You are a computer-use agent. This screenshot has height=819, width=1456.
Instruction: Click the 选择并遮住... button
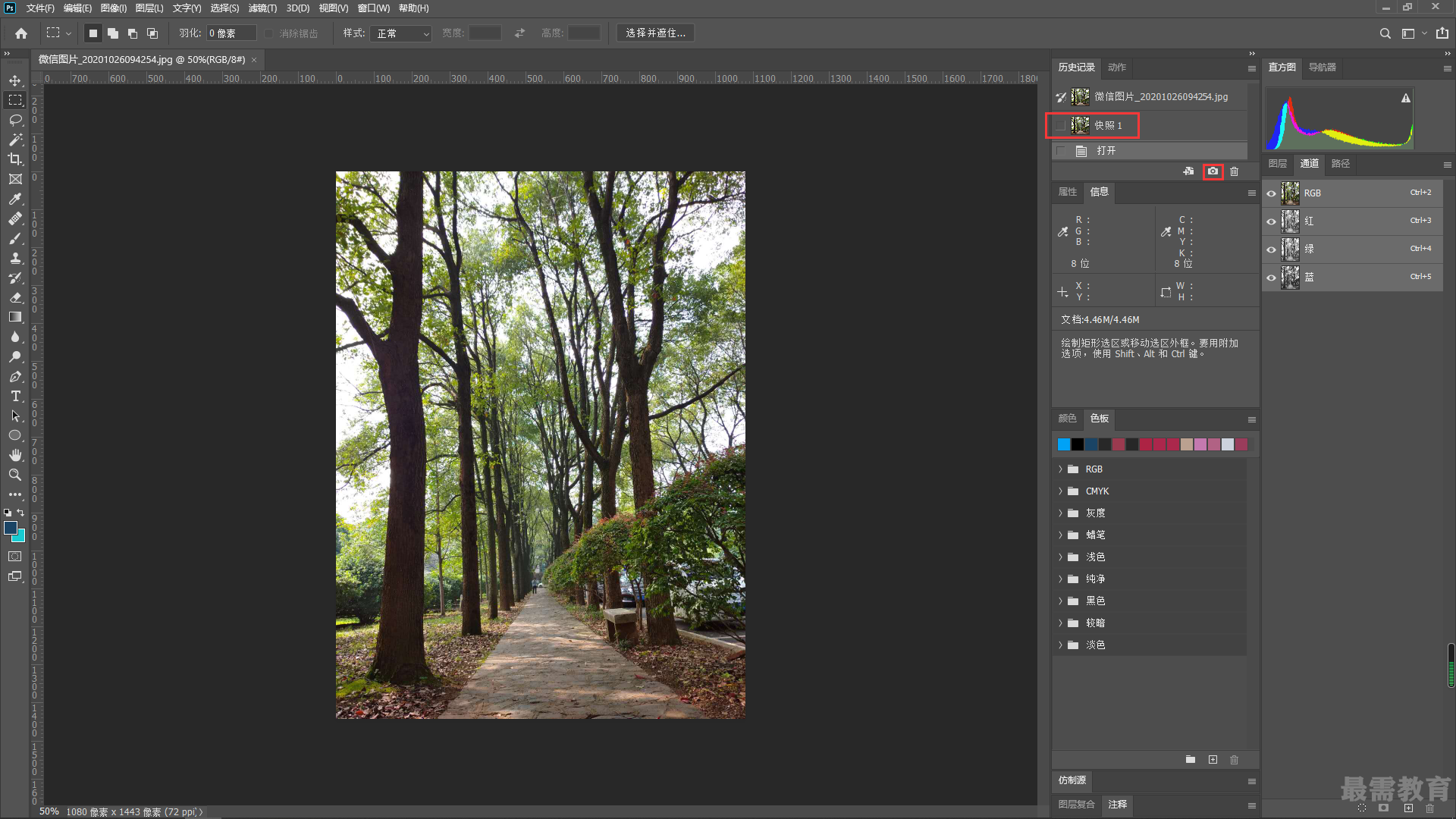[x=655, y=33]
